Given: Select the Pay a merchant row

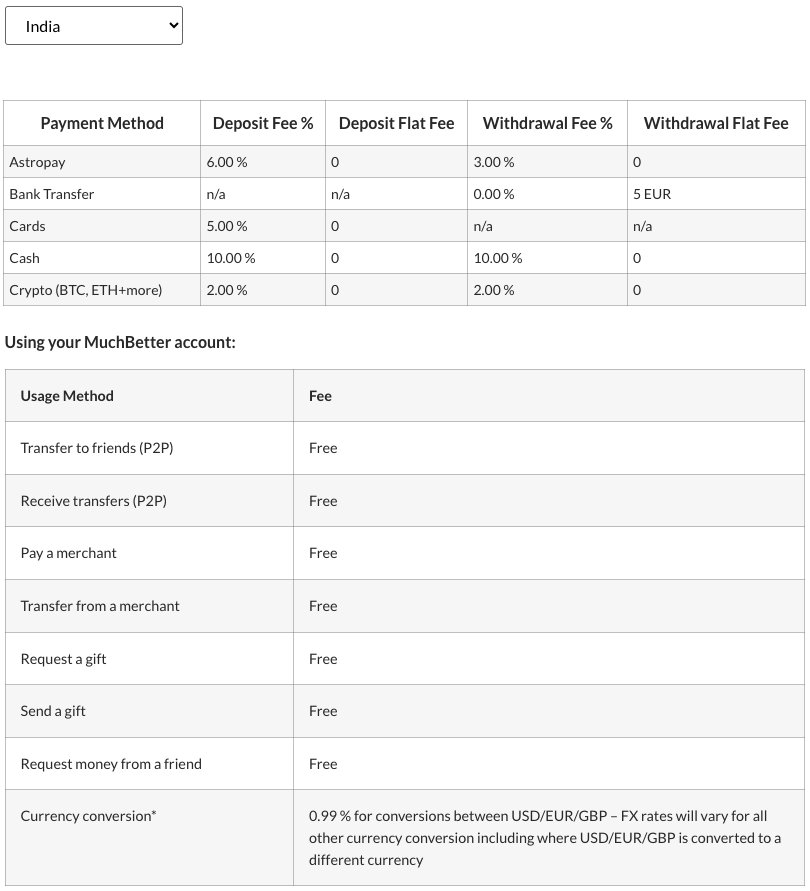Looking at the screenshot, I should point(405,553).
